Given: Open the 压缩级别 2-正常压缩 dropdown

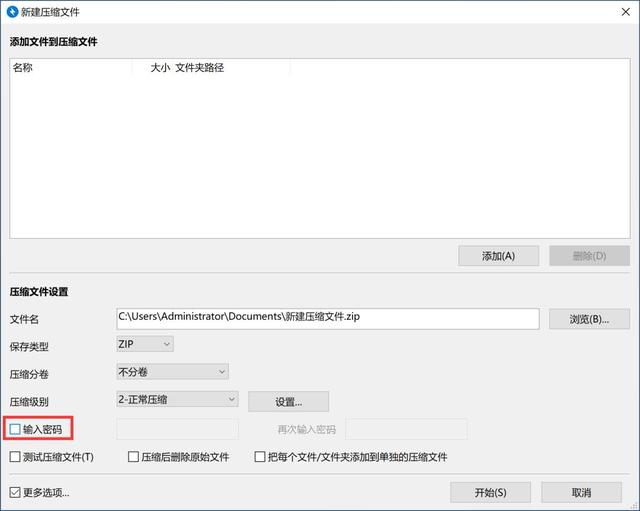Looking at the screenshot, I should [x=177, y=399].
